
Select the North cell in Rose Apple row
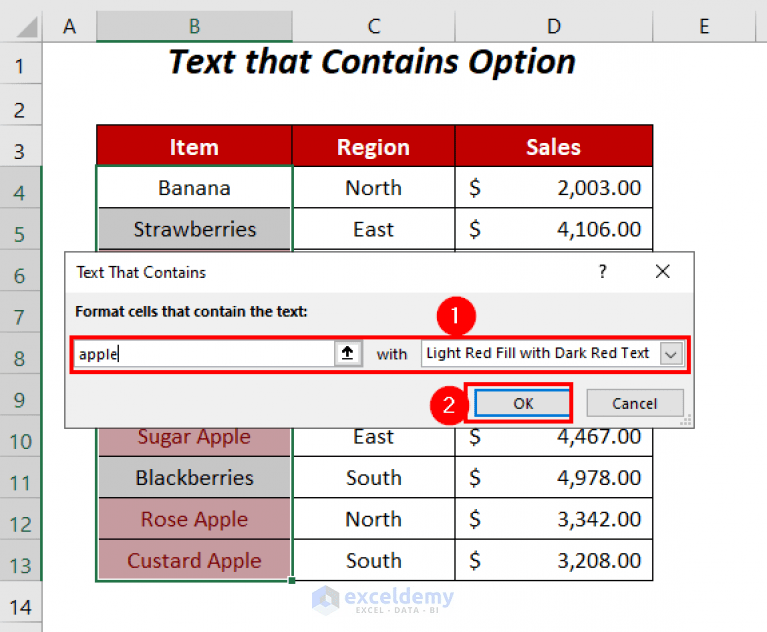click(x=374, y=519)
